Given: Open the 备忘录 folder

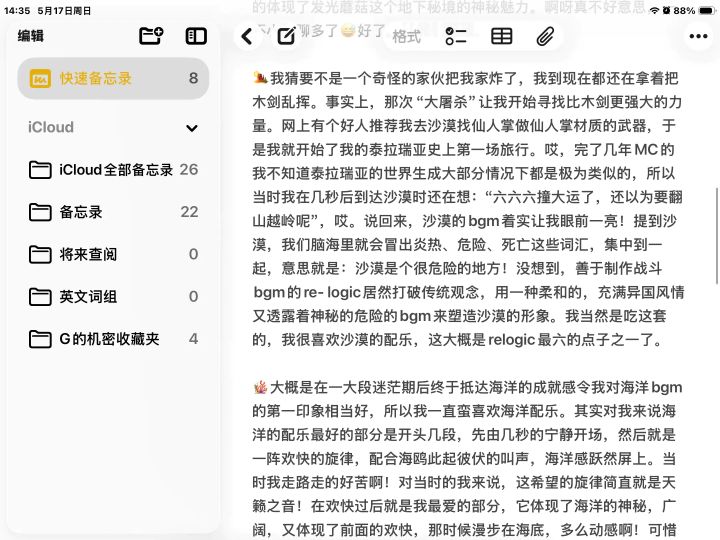Looking at the screenshot, I should (x=113, y=212).
